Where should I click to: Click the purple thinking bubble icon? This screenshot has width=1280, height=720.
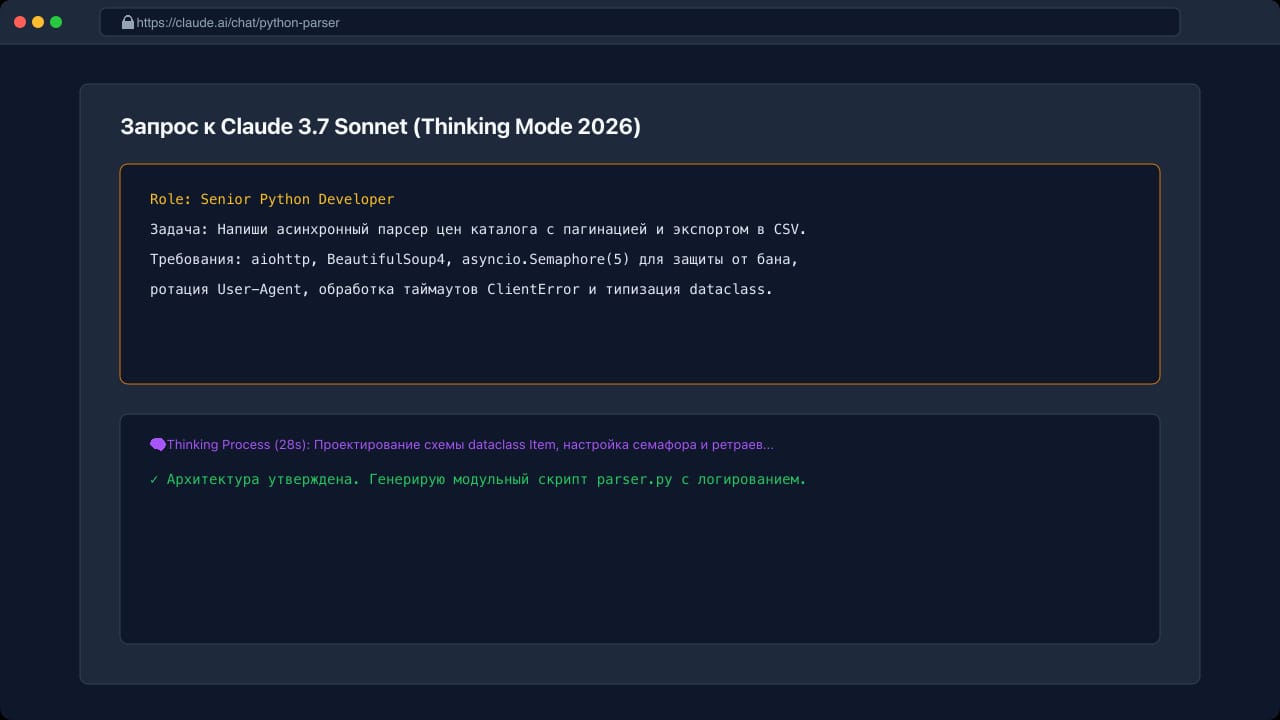tap(157, 444)
